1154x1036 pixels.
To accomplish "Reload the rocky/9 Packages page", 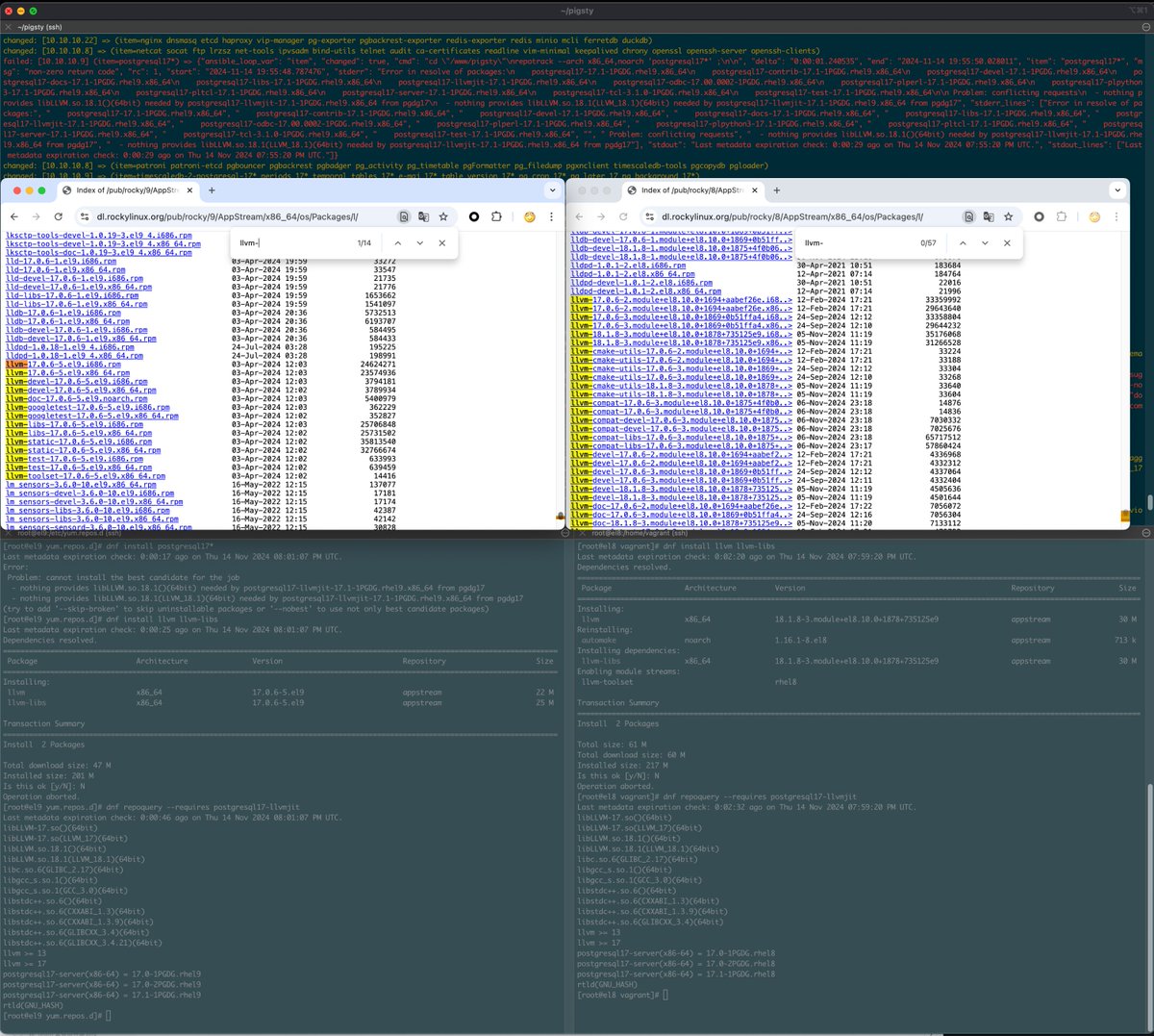I will pyautogui.click(x=59, y=216).
